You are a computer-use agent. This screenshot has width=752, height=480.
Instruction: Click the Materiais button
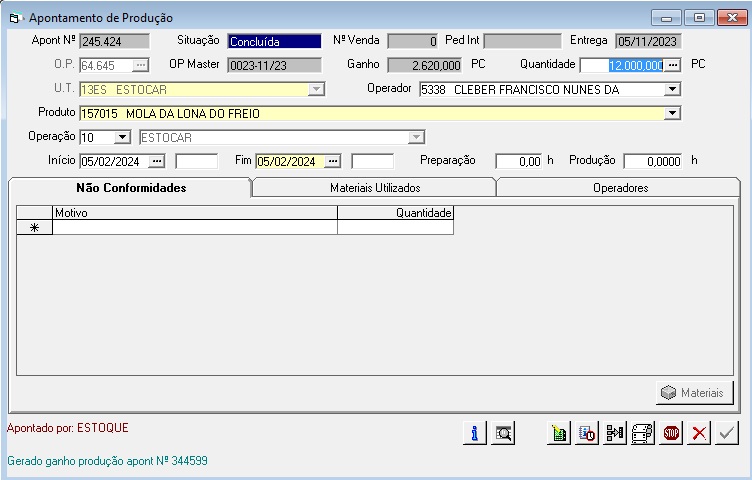pos(694,393)
